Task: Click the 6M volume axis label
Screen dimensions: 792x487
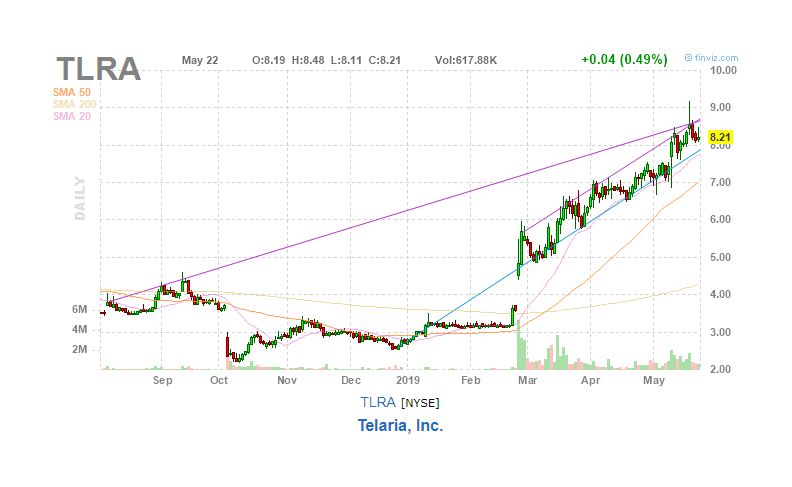Action: pos(79,309)
